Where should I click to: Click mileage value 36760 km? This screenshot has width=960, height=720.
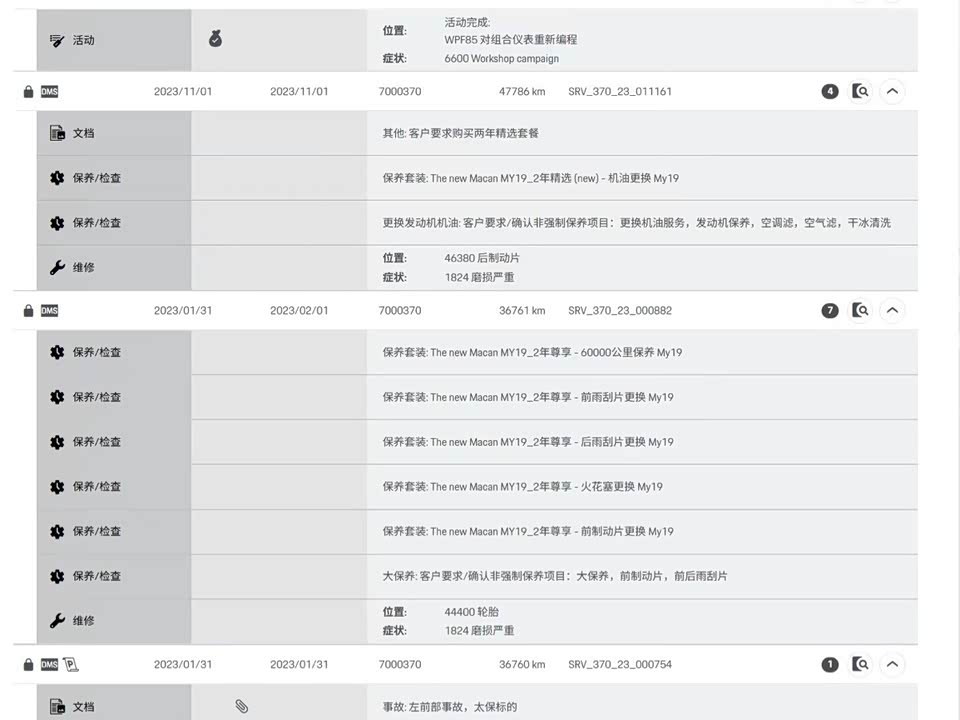pyautogui.click(x=522, y=664)
